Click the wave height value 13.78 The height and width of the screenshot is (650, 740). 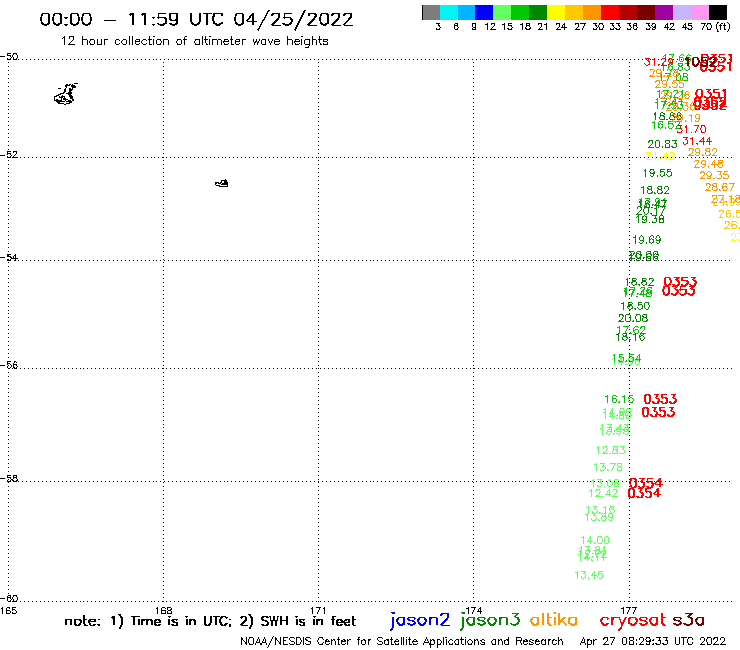point(608,467)
